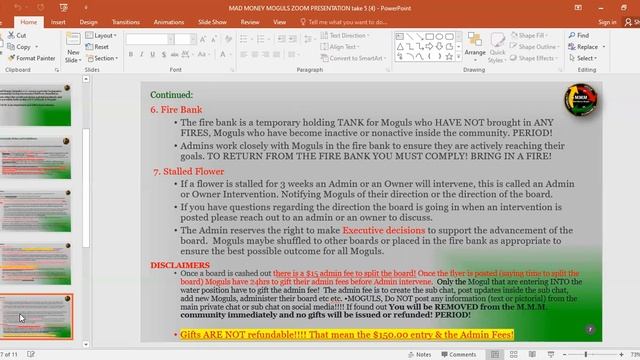
Task: Click Convert to SmartArt
Action: pos(353,58)
